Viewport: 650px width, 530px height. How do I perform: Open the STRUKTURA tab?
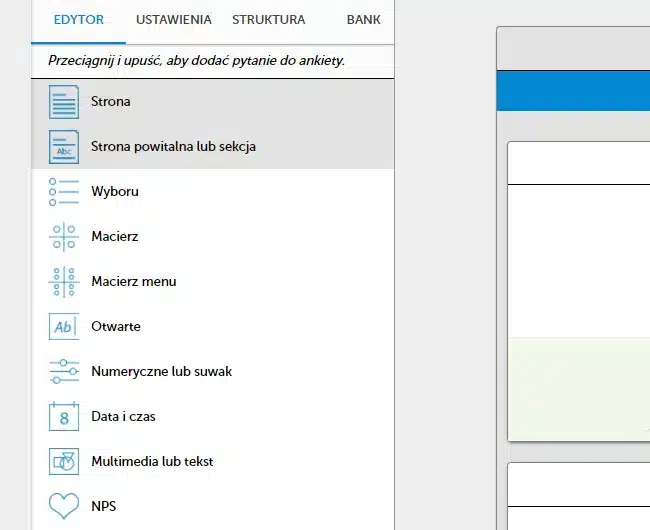pyautogui.click(x=269, y=20)
